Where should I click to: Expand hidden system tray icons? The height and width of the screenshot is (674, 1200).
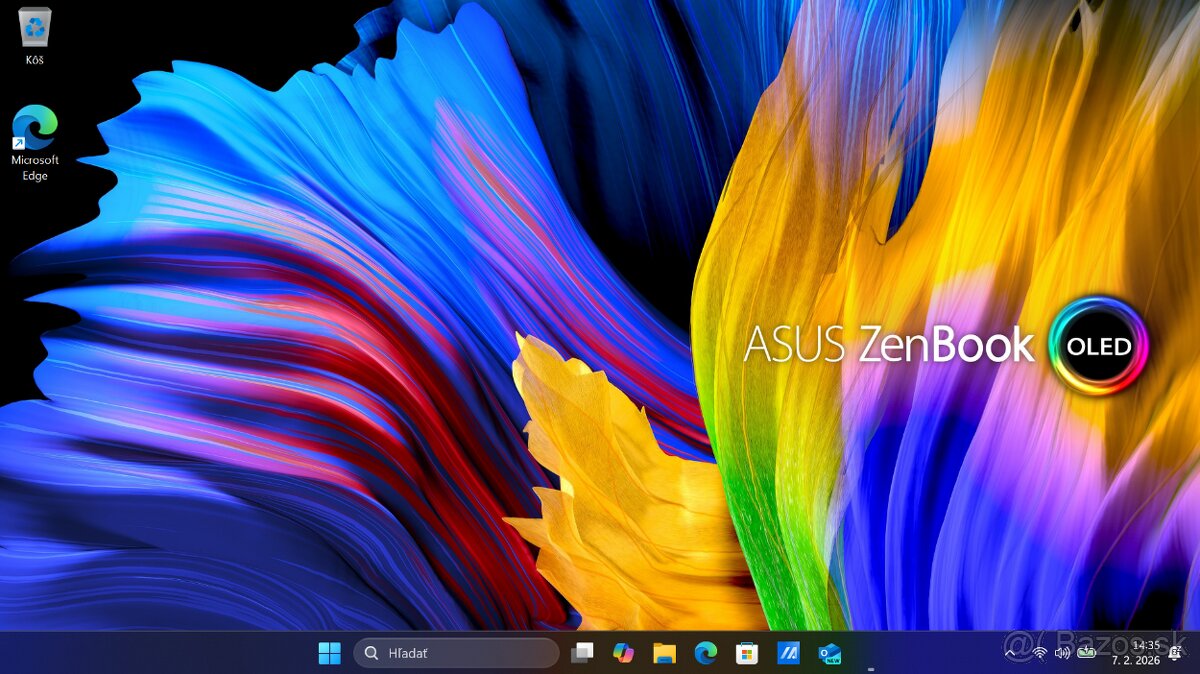point(1012,653)
